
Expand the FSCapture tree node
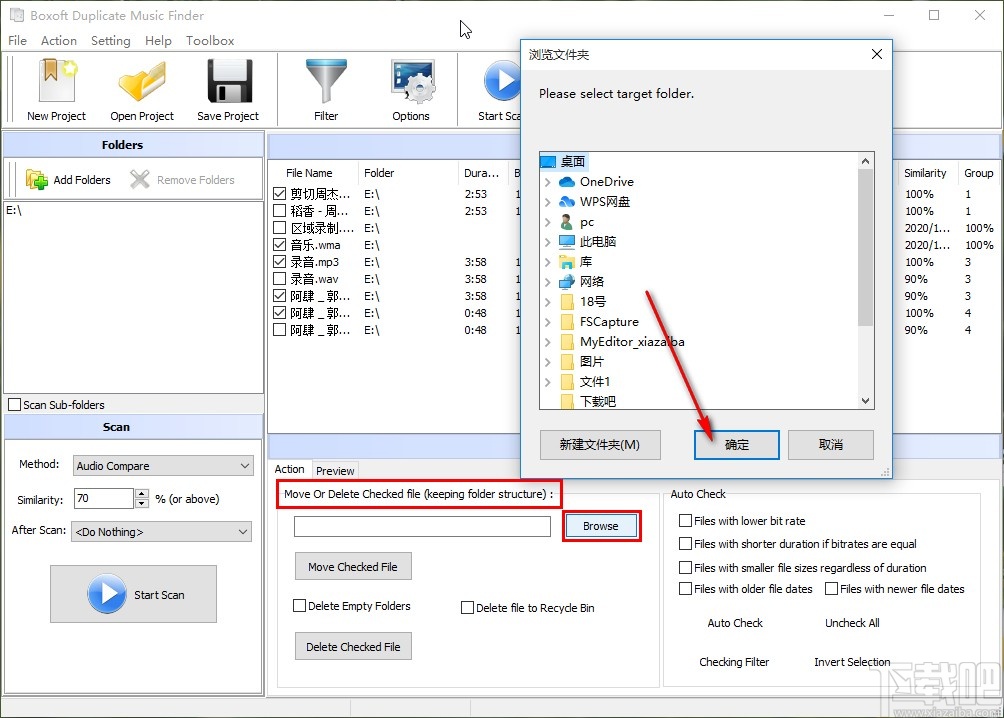pos(547,322)
